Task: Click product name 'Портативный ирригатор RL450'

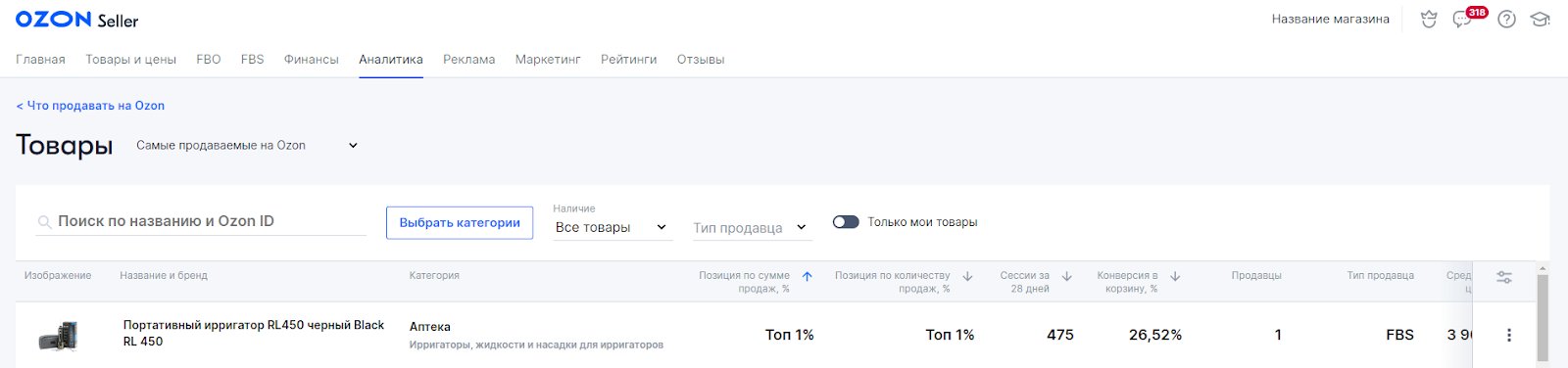Action: pyautogui.click(x=253, y=333)
